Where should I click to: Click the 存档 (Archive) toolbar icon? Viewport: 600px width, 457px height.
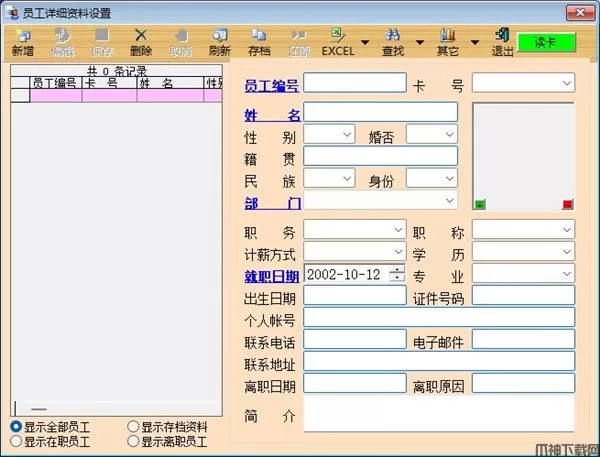258,37
